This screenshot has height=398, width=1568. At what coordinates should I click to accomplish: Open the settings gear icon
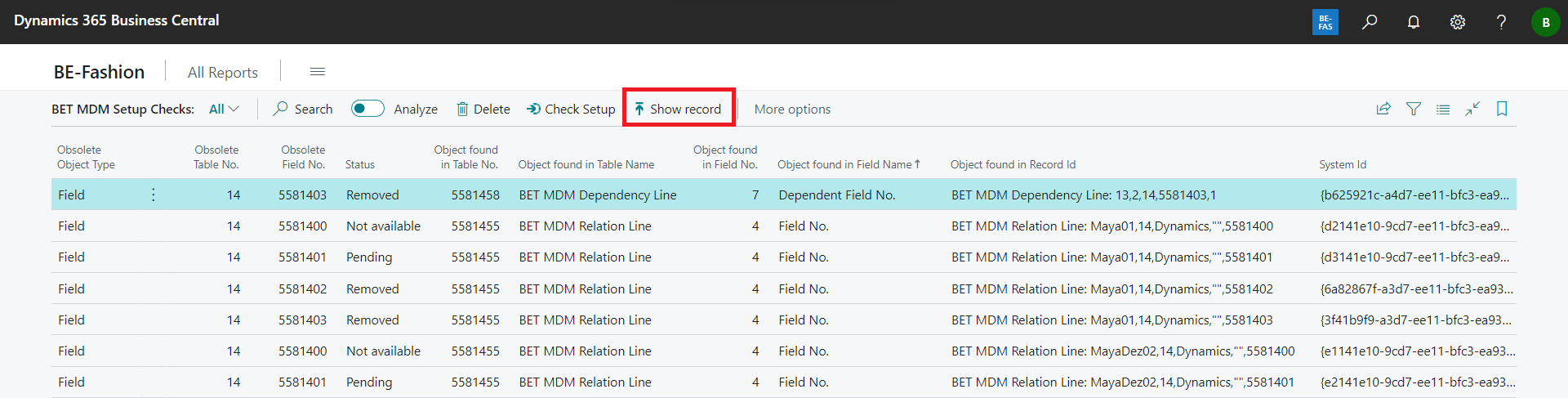[1458, 22]
